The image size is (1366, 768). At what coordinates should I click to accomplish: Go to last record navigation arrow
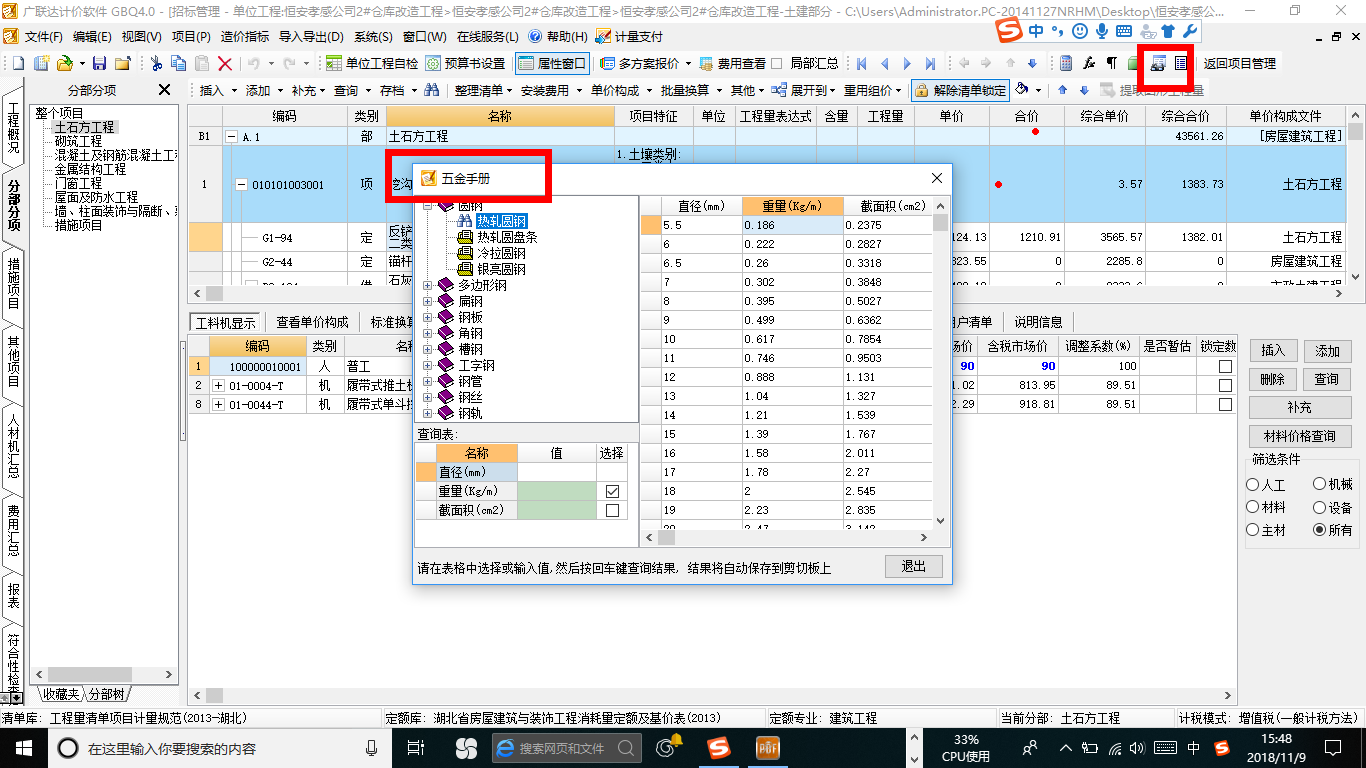click(x=930, y=63)
